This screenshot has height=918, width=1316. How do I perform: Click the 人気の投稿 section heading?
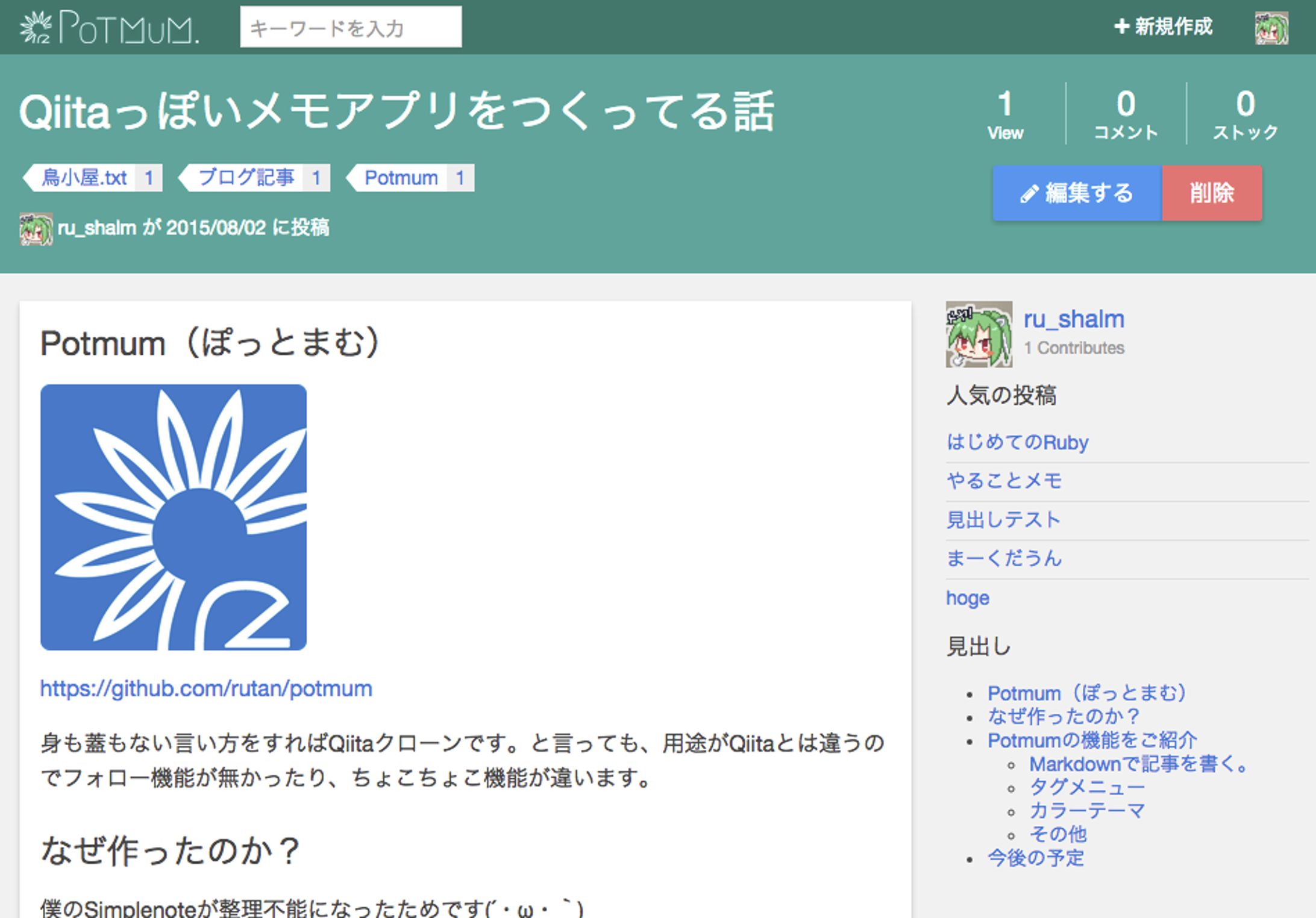[1001, 395]
